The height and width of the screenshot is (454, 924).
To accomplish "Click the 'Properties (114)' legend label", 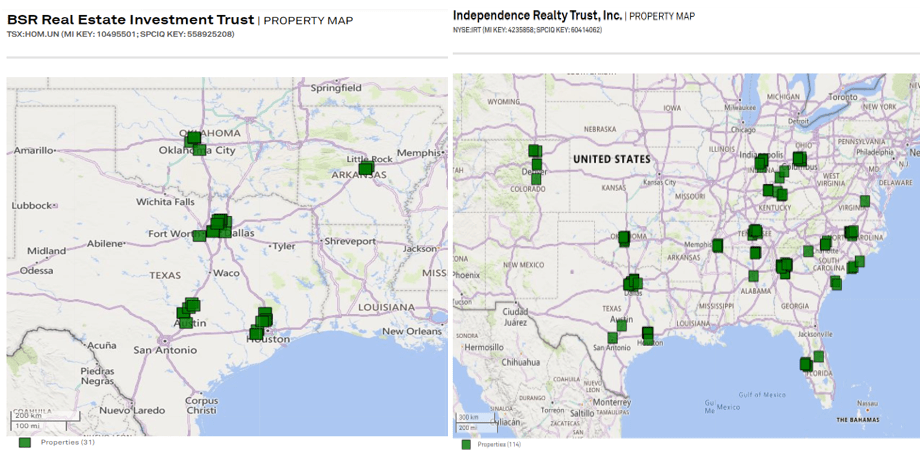I will point(499,444).
